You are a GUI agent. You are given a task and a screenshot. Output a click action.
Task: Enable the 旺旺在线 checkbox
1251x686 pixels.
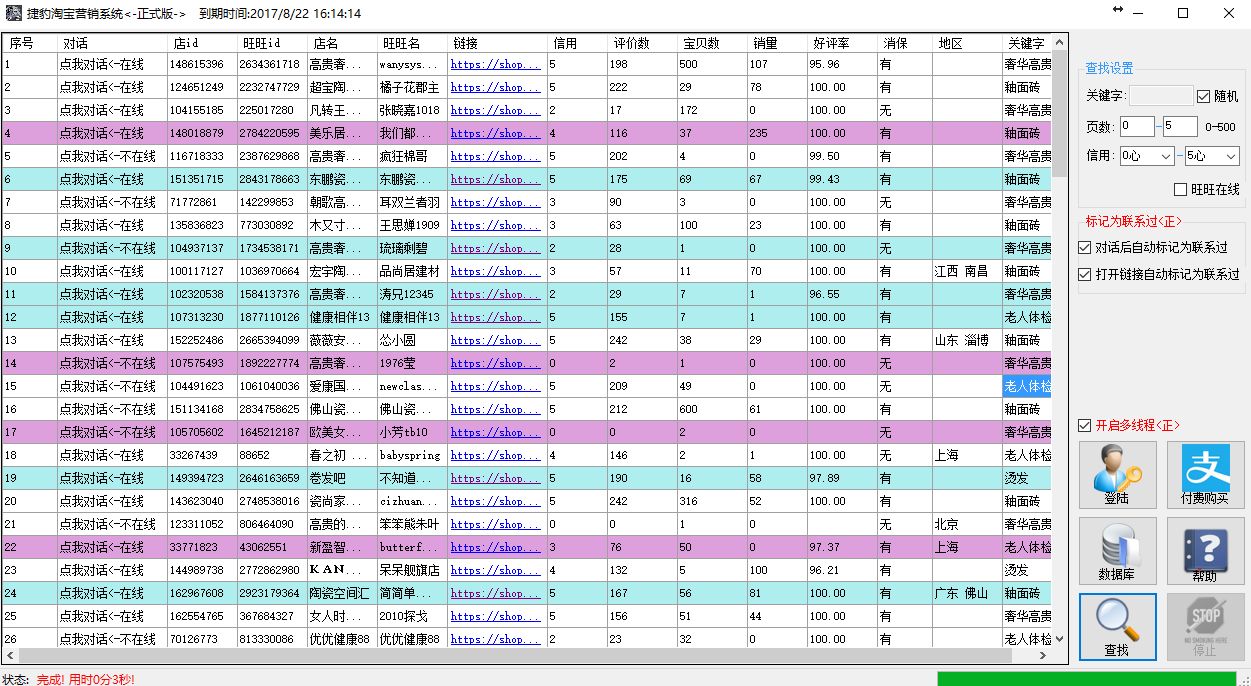(x=1181, y=189)
